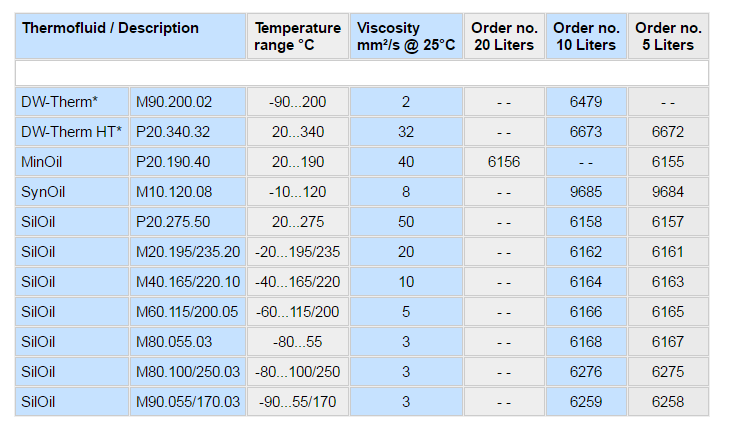734x425 pixels.
Task: Select the Order no. 5 Liters header
Action: (668, 36)
